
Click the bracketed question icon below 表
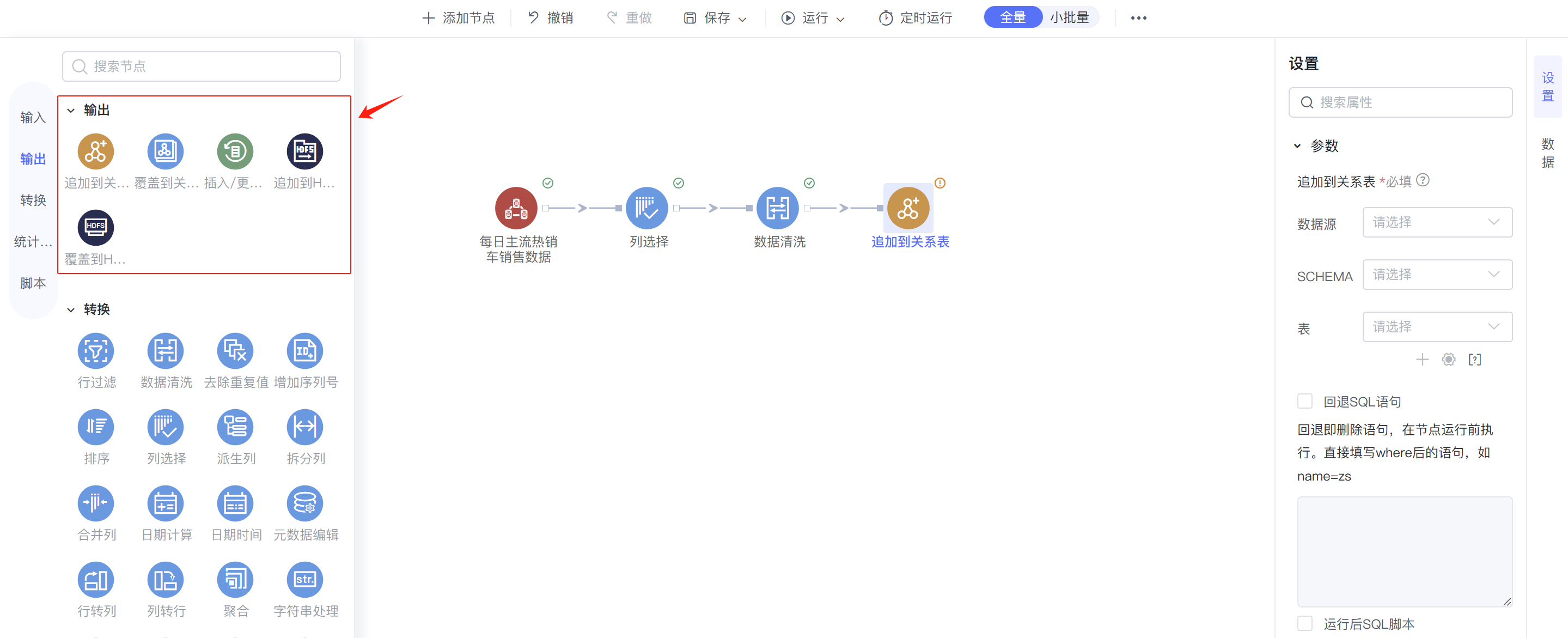pos(1475,359)
